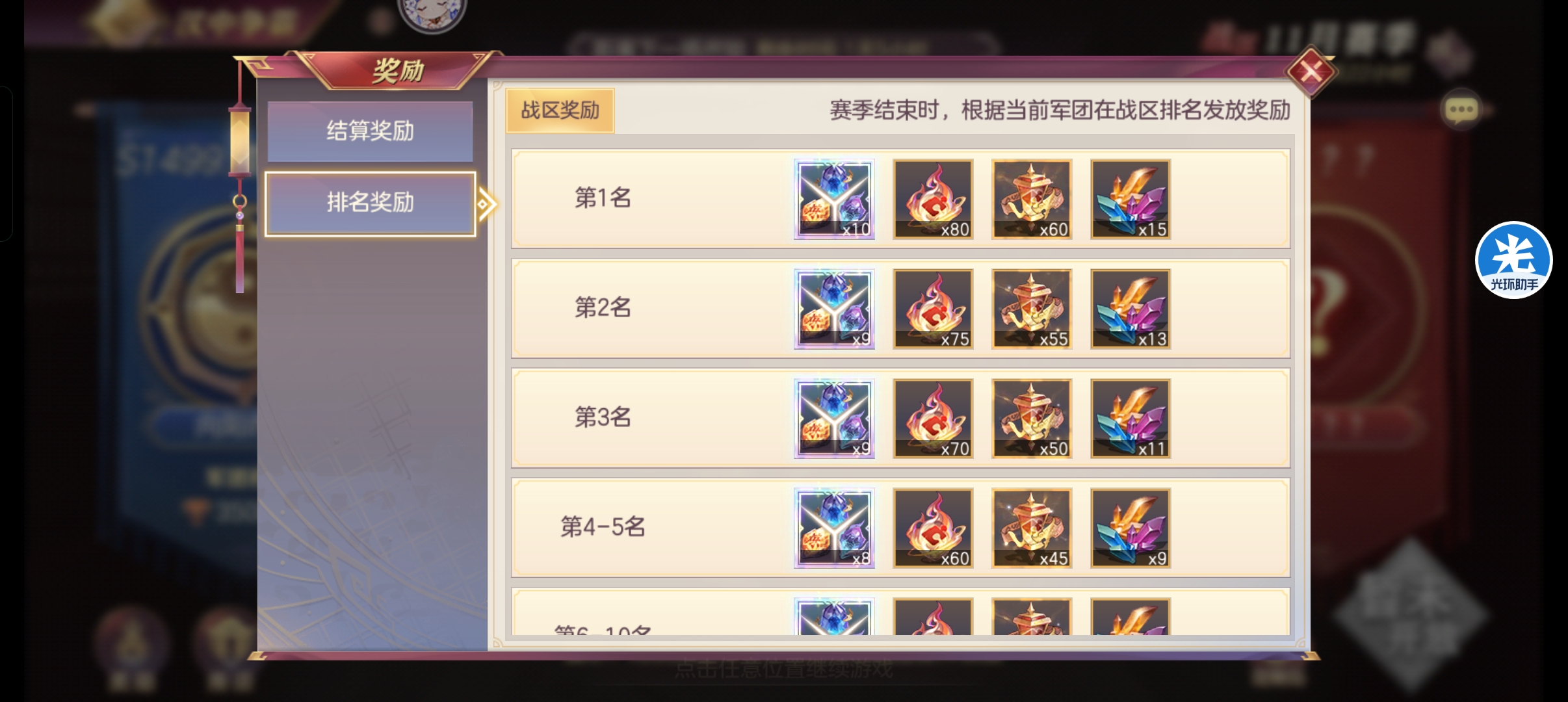Open the chat bubble icon
Screen dimensions: 1568x702
pos(1461,110)
